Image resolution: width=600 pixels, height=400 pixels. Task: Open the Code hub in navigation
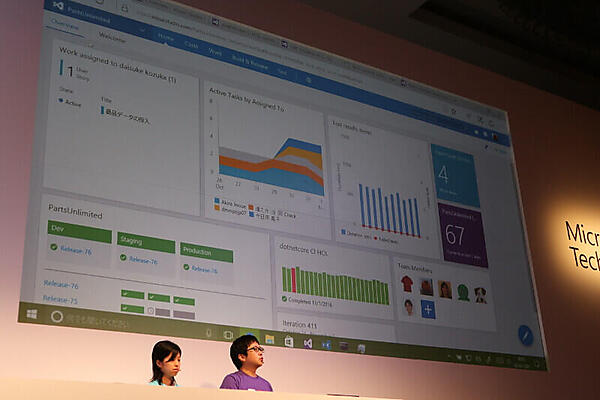pos(191,44)
